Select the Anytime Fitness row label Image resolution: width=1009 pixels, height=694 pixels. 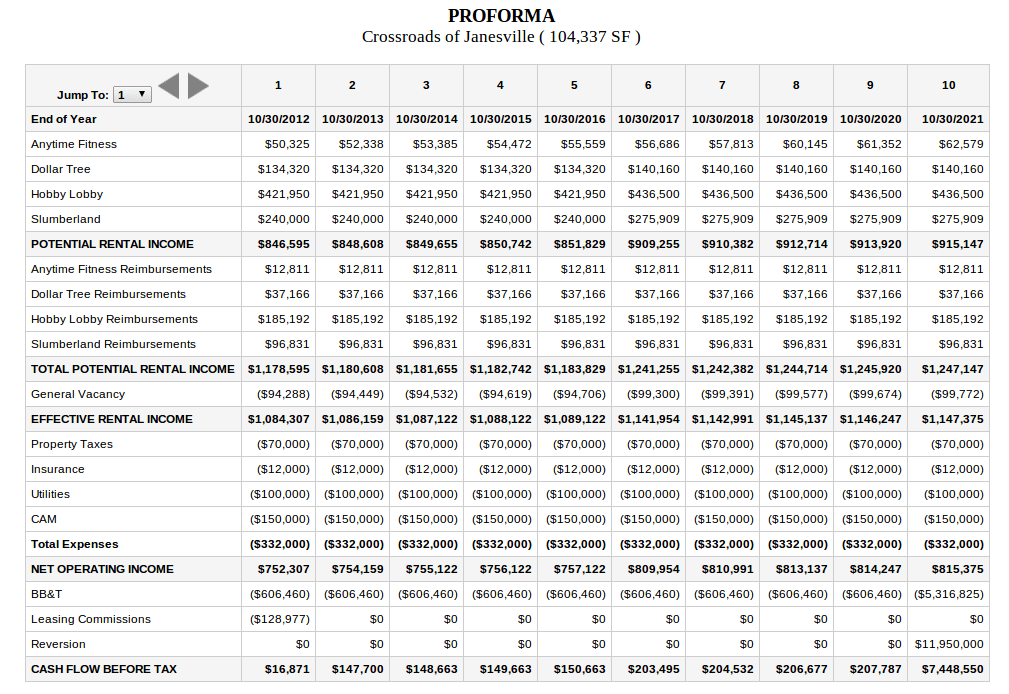coord(74,144)
